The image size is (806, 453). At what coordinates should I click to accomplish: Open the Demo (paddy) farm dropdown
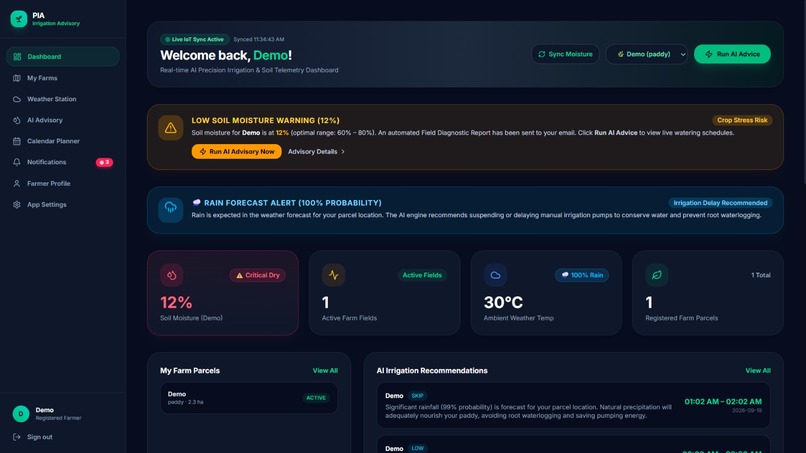tap(647, 54)
